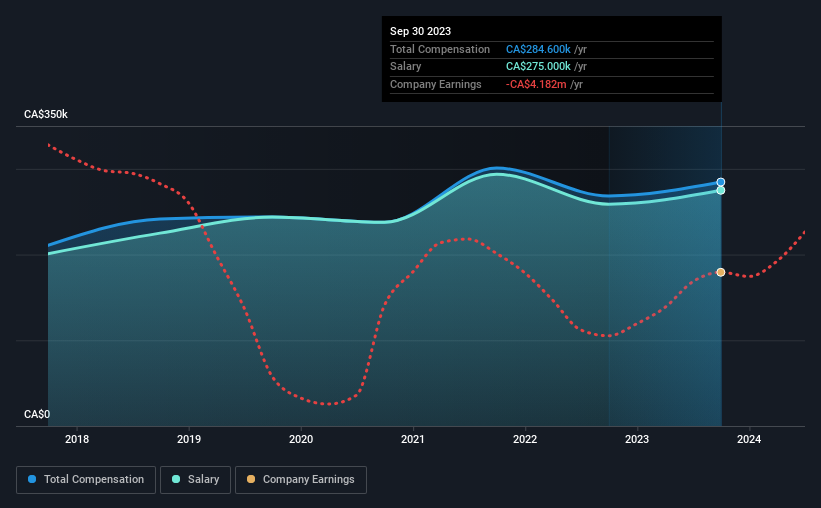The width and height of the screenshot is (821, 508).
Task: Select the 2019 axis label
Action: (x=189, y=439)
